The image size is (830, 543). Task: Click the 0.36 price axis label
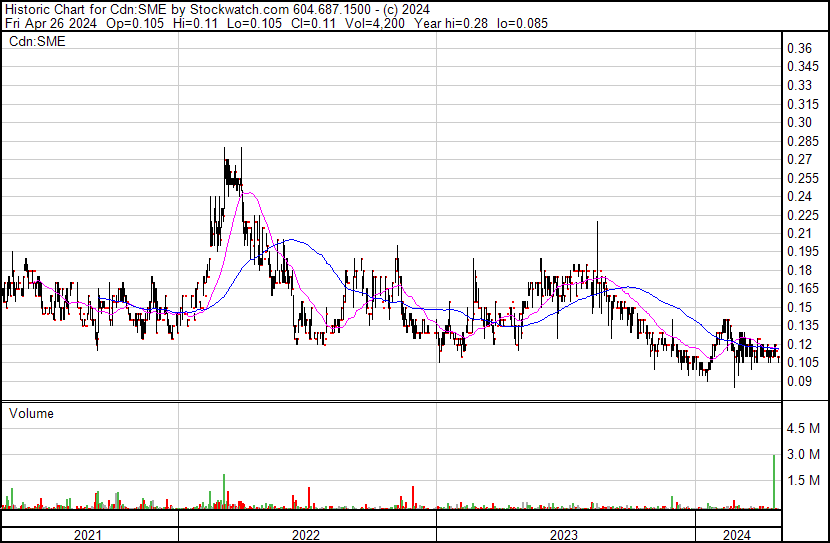[799, 49]
